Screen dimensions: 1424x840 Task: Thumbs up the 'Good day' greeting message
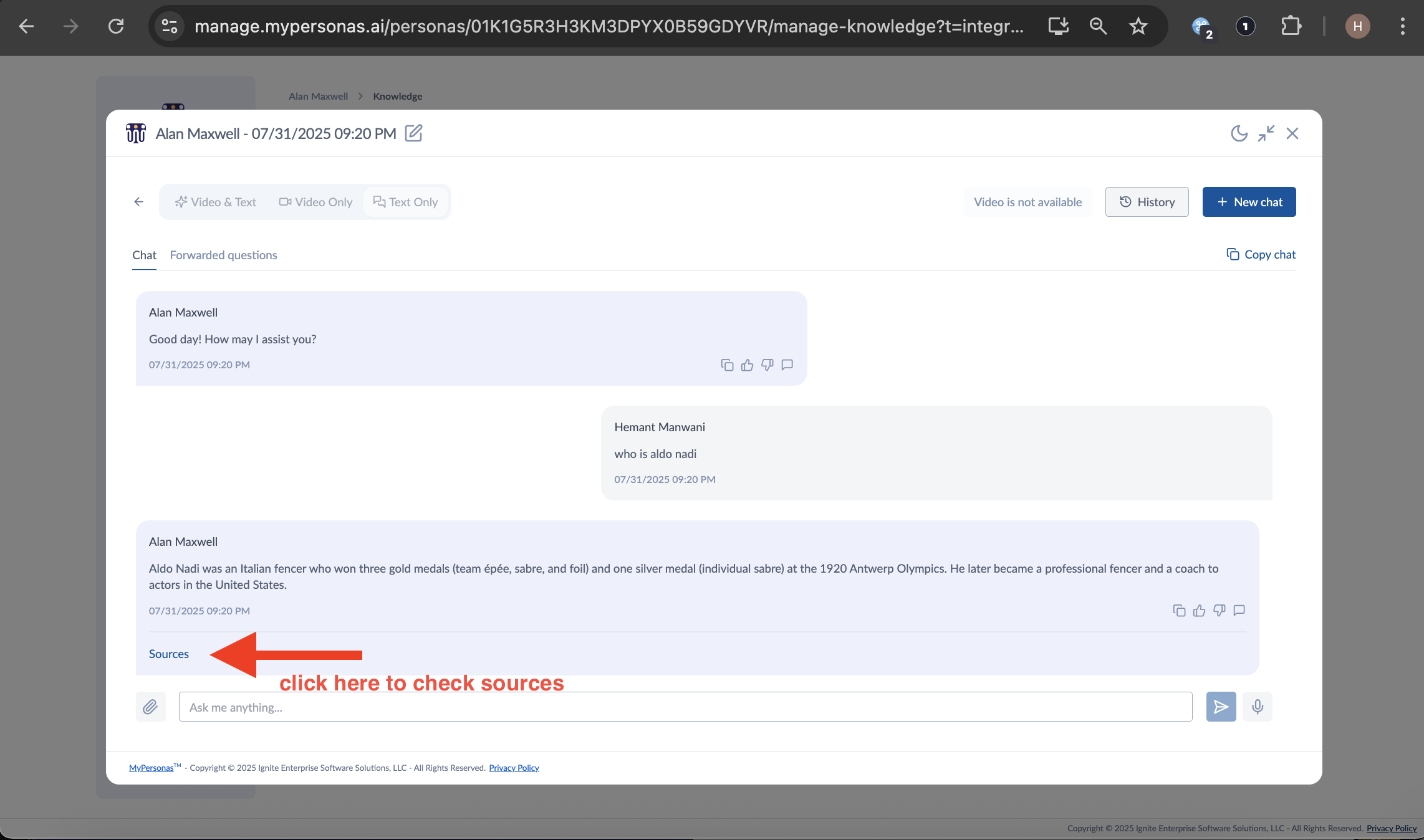pyautogui.click(x=747, y=365)
